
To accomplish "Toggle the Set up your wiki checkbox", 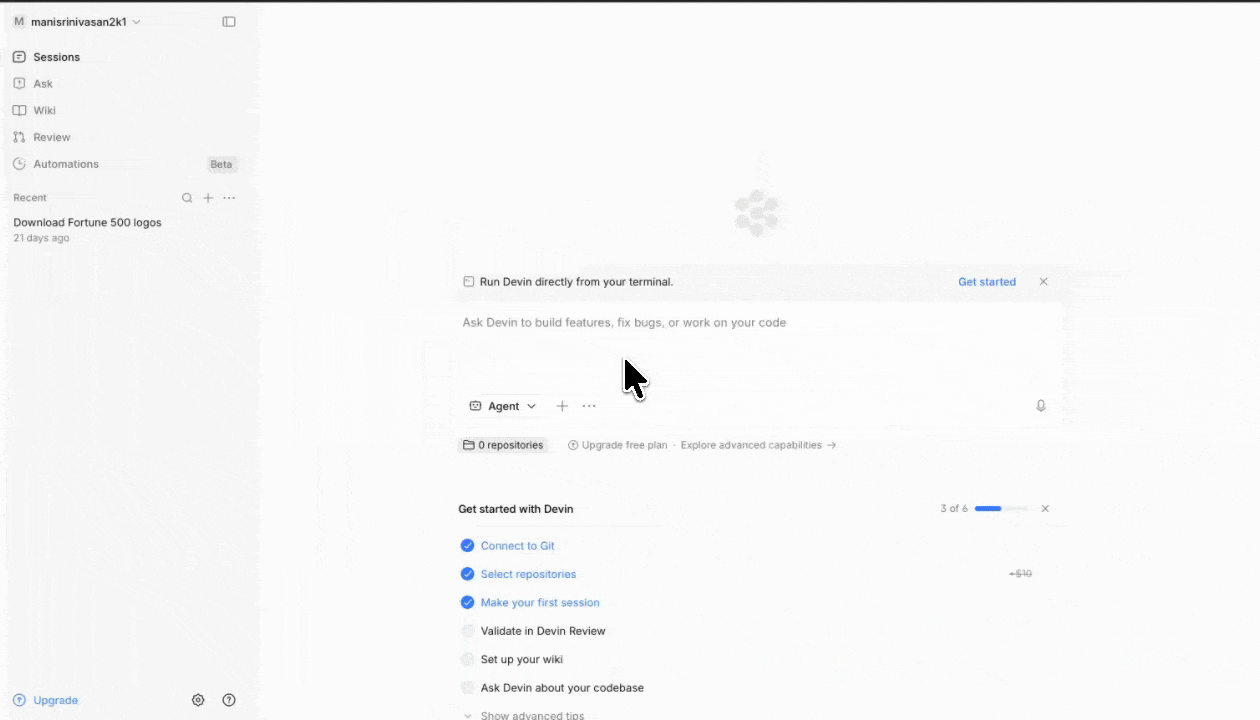I will click(x=467, y=659).
